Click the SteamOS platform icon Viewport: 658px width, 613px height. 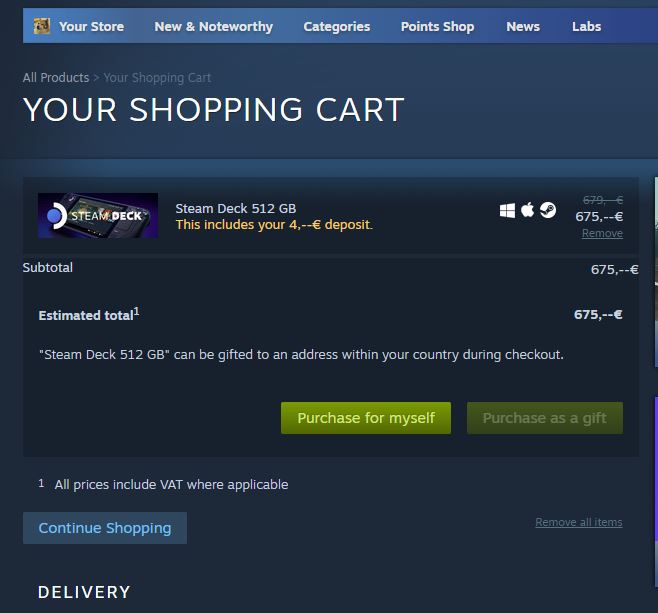click(x=548, y=210)
